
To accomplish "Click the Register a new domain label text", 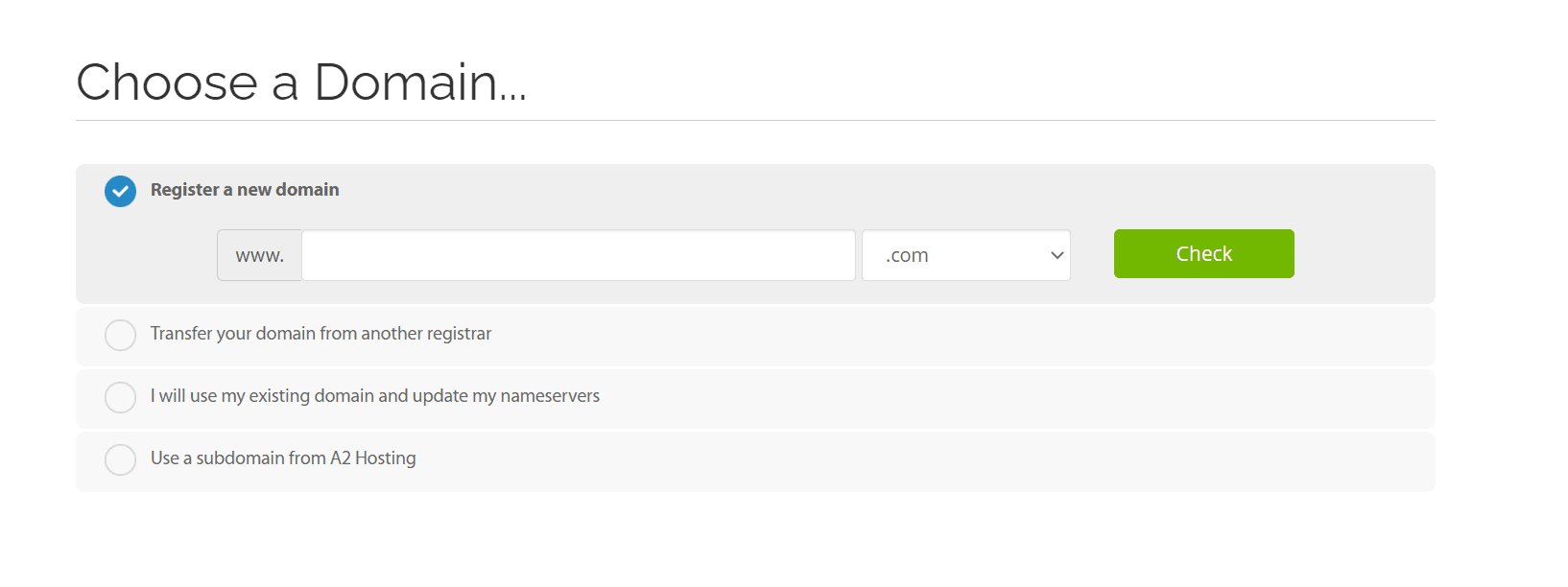I will 244,189.
